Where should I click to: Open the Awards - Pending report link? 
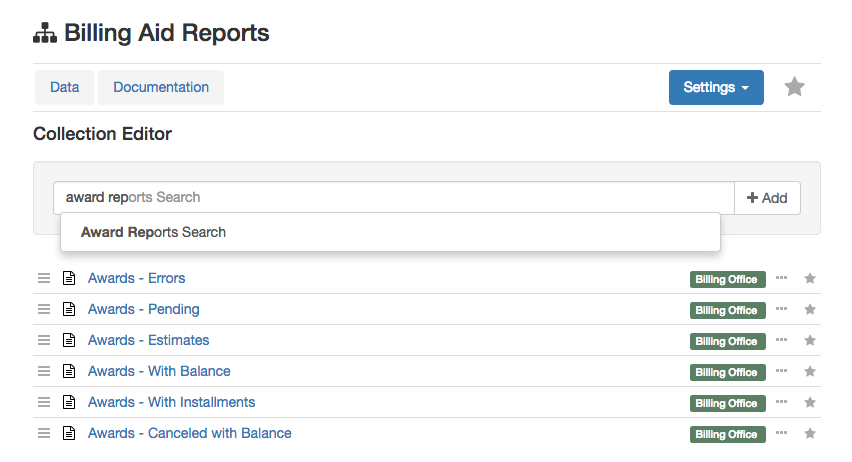pos(143,309)
